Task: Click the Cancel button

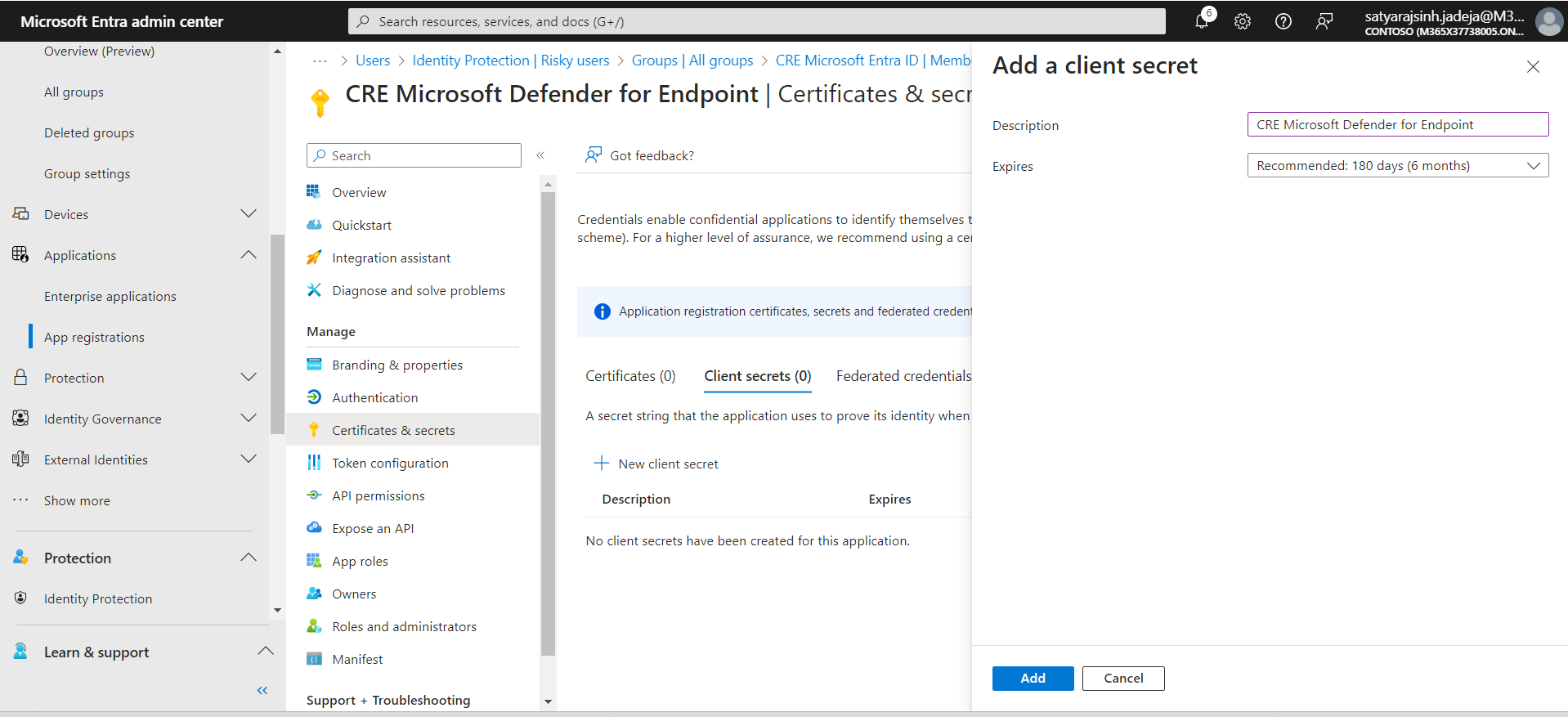Action: [1123, 679]
